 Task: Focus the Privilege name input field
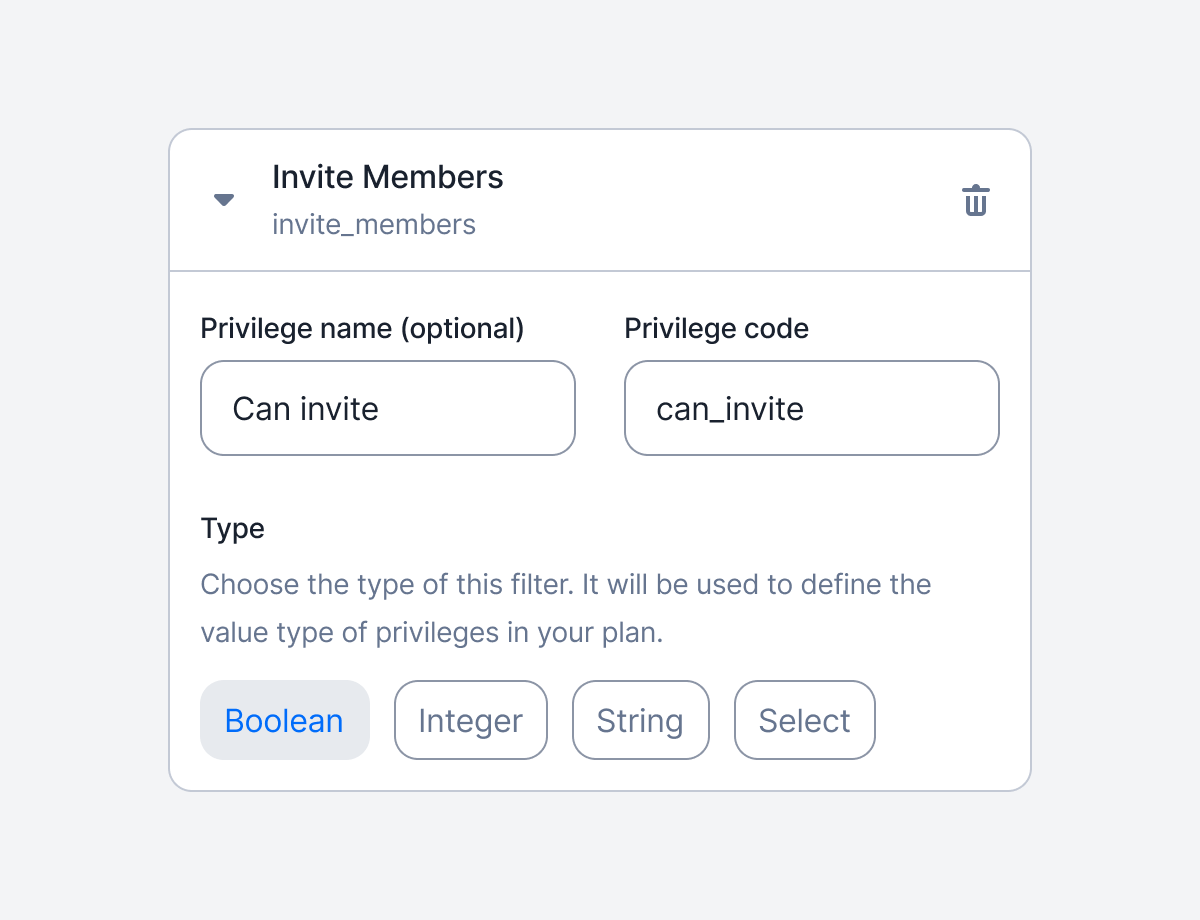pyautogui.click(x=388, y=408)
